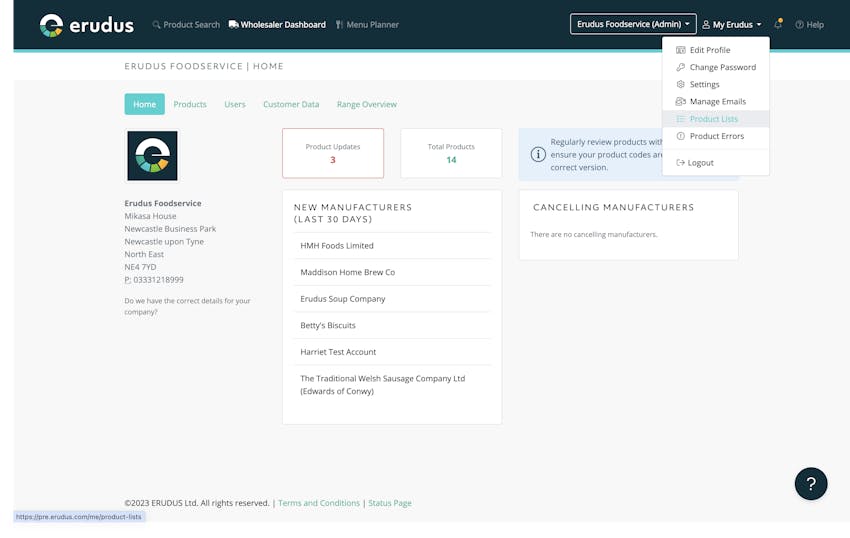Screen dimensions: 850x538
Task: Select Erudus Soup Company row
Action: 392,299
